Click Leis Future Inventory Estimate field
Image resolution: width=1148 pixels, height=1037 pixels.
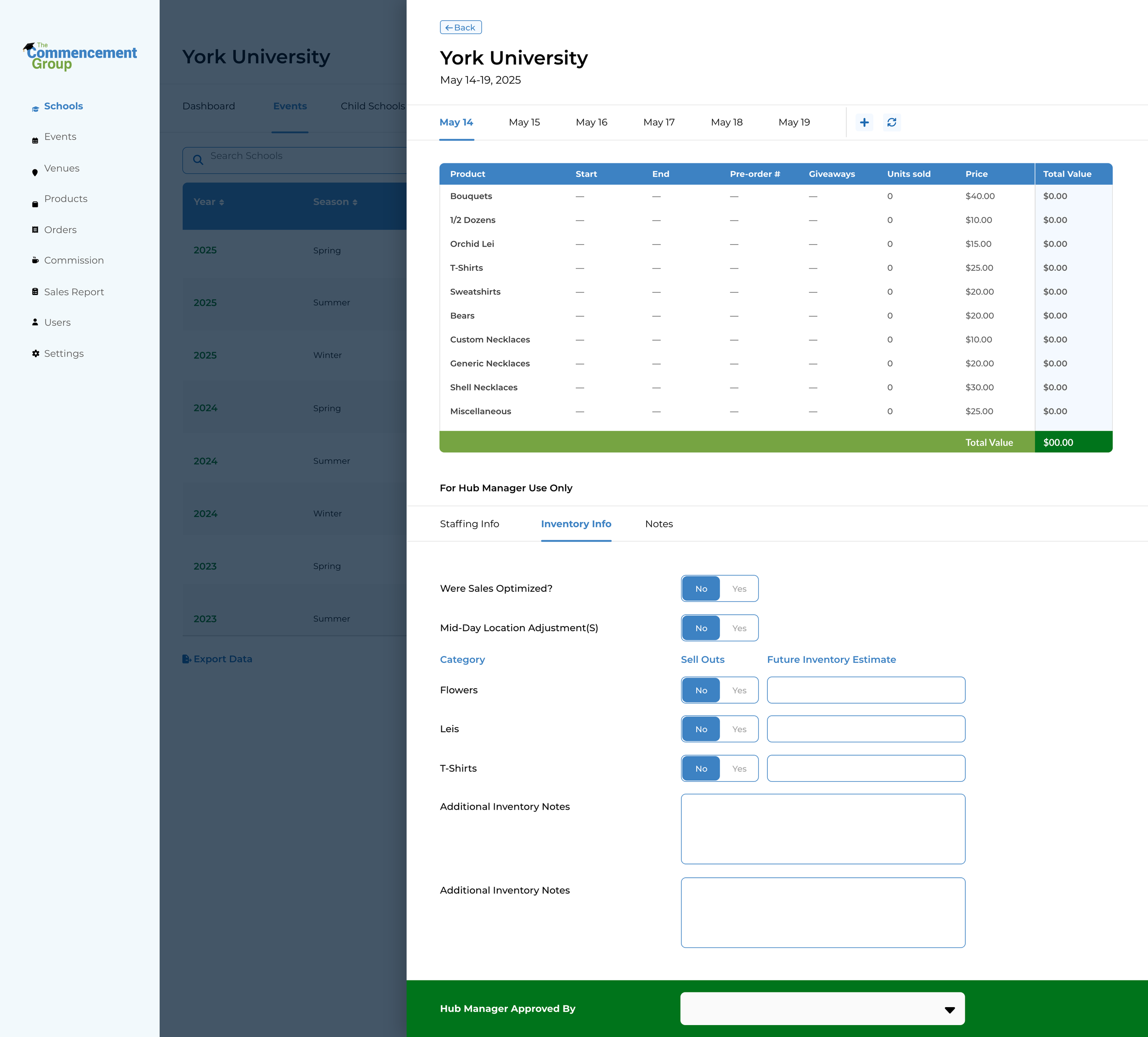(866, 729)
